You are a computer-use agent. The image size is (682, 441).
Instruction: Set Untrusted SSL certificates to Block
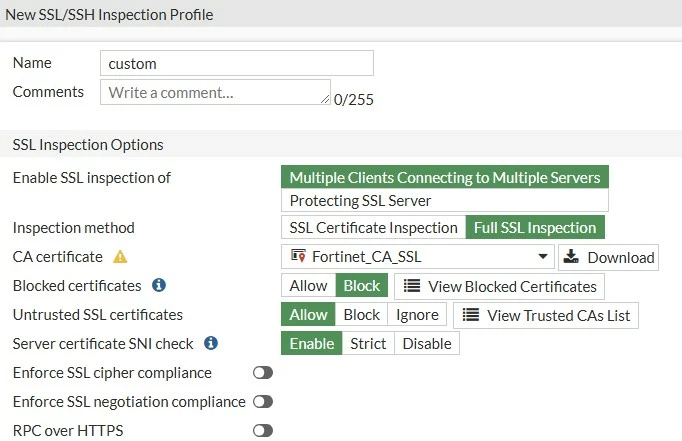[x=361, y=314]
